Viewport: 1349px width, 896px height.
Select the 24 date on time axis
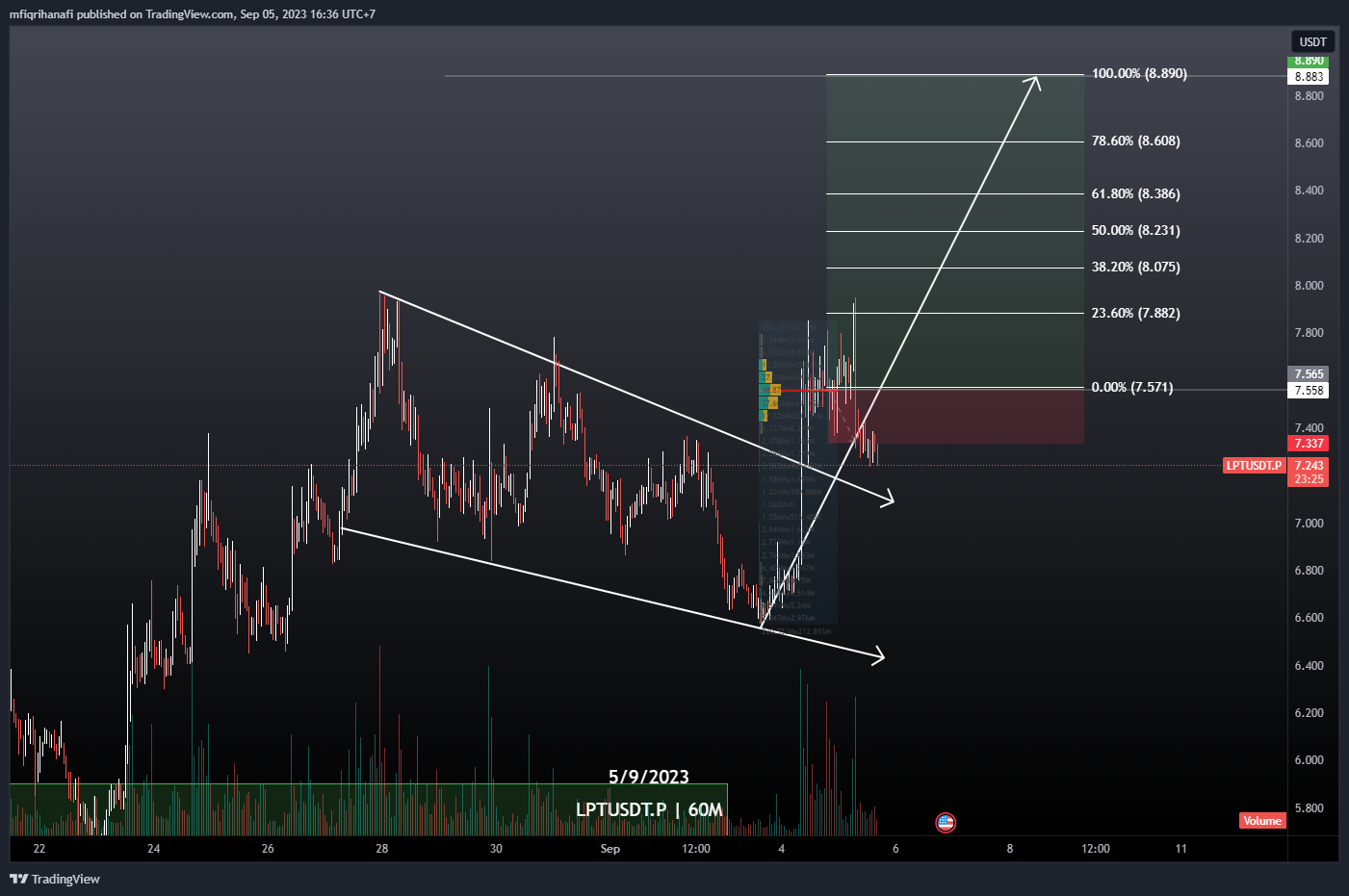pos(154,849)
